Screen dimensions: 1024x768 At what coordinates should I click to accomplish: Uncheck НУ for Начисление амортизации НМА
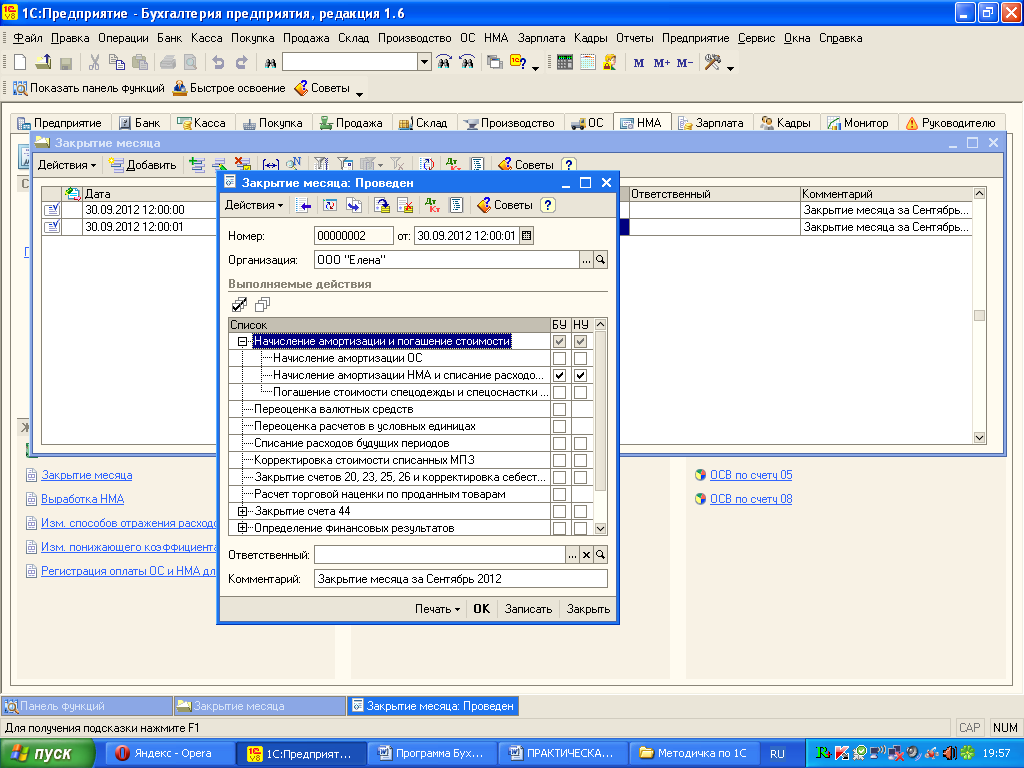pyautogui.click(x=581, y=376)
